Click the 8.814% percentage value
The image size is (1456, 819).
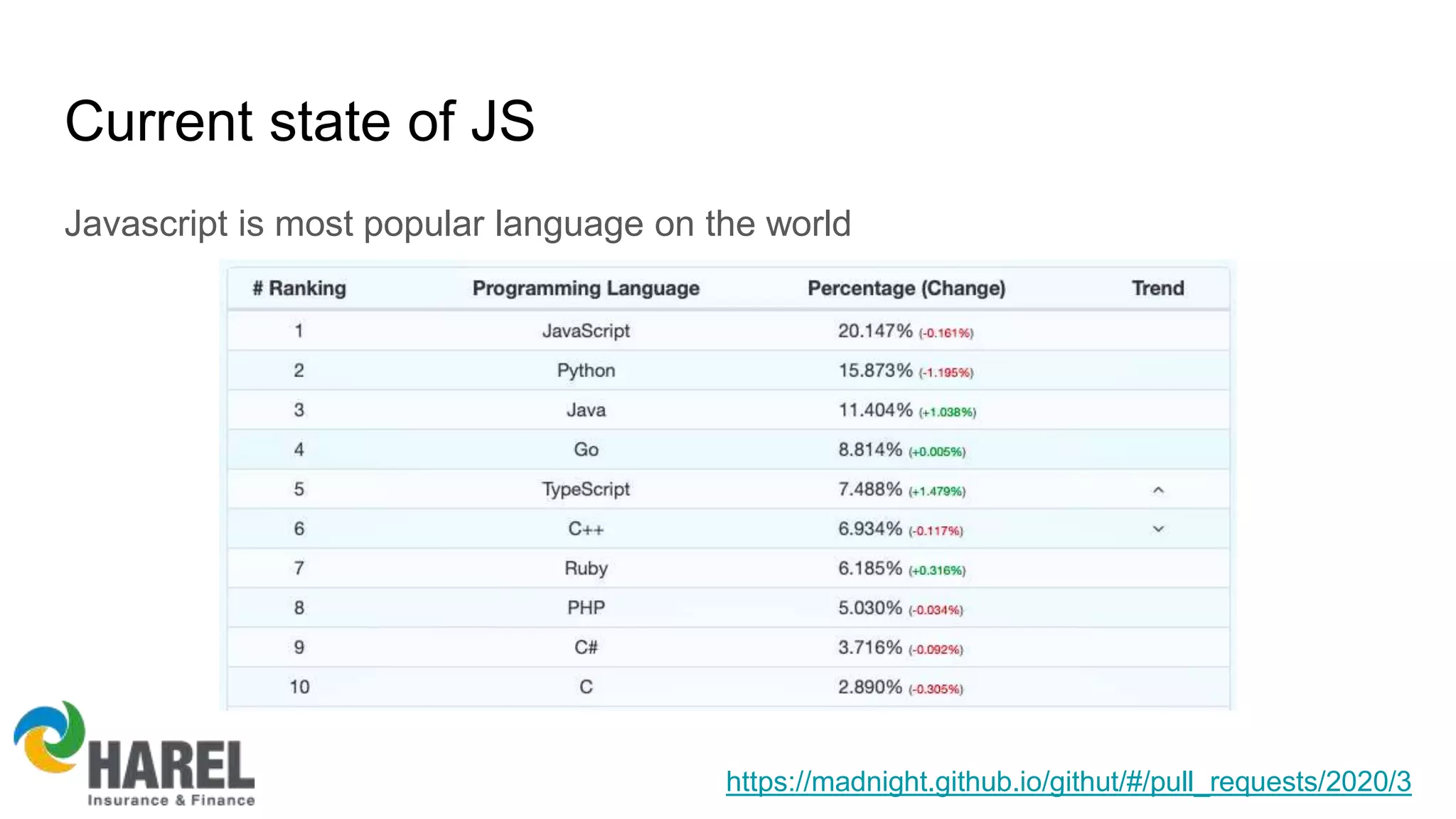tap(870, 449)
